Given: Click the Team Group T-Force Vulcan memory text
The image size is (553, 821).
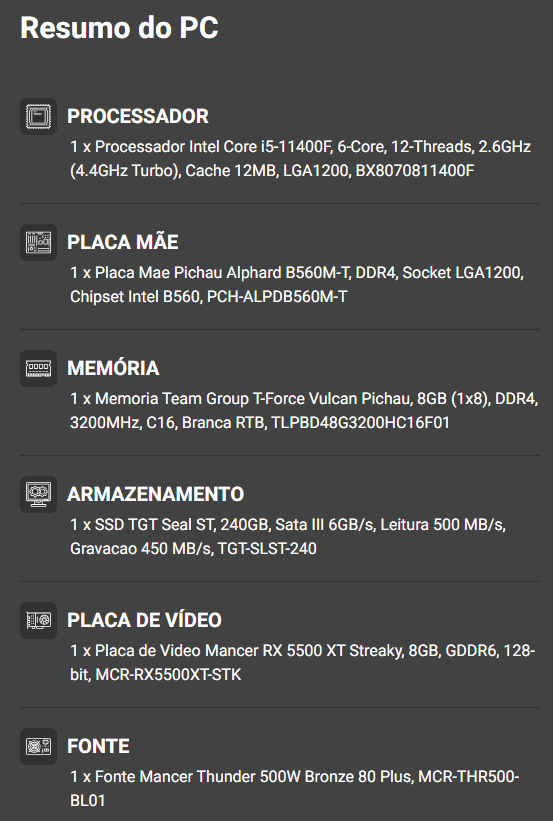Looking at the screenshot, I should pos(304,410).
